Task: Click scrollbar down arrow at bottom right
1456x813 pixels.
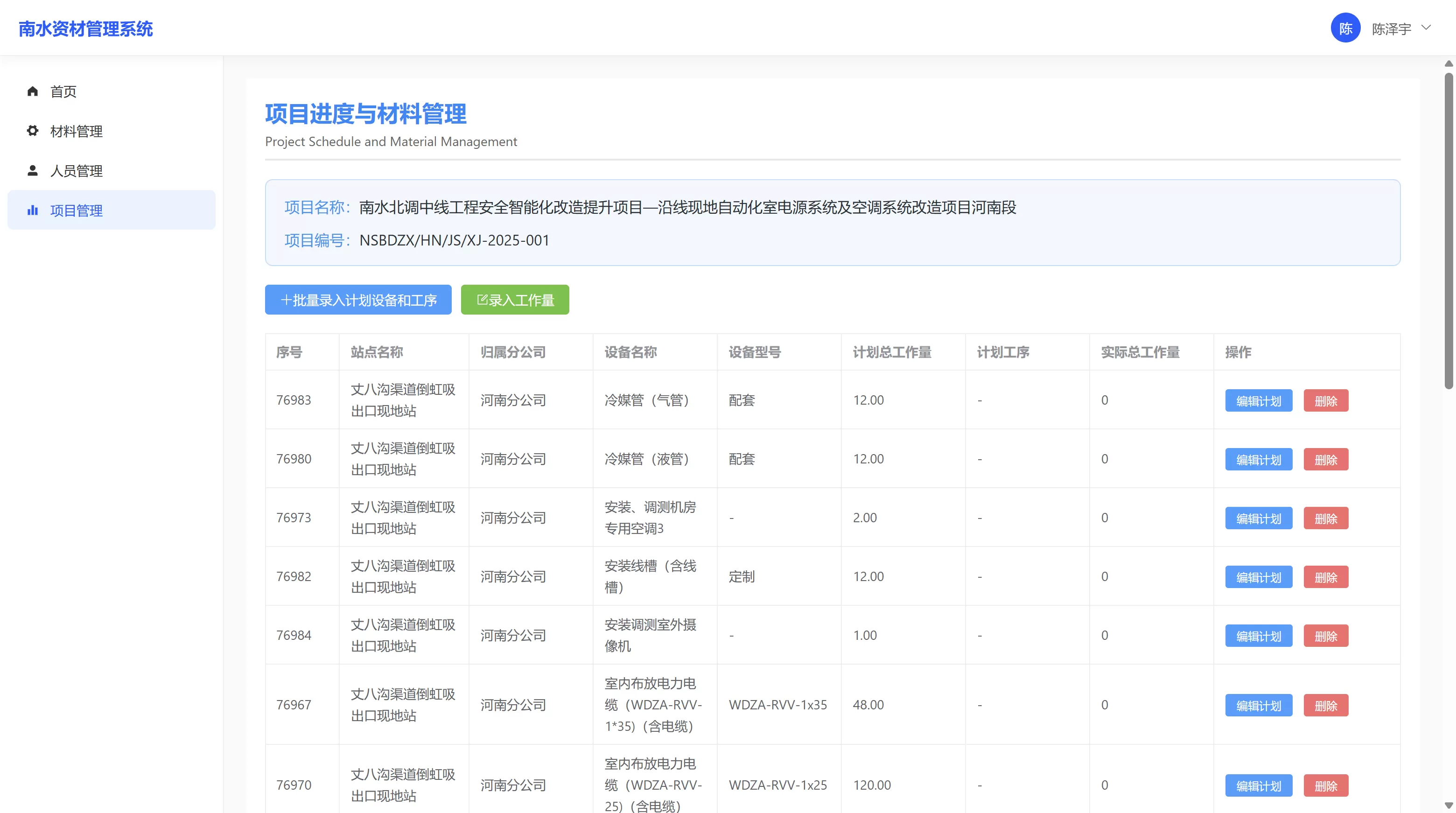Action: [1448, 806]
